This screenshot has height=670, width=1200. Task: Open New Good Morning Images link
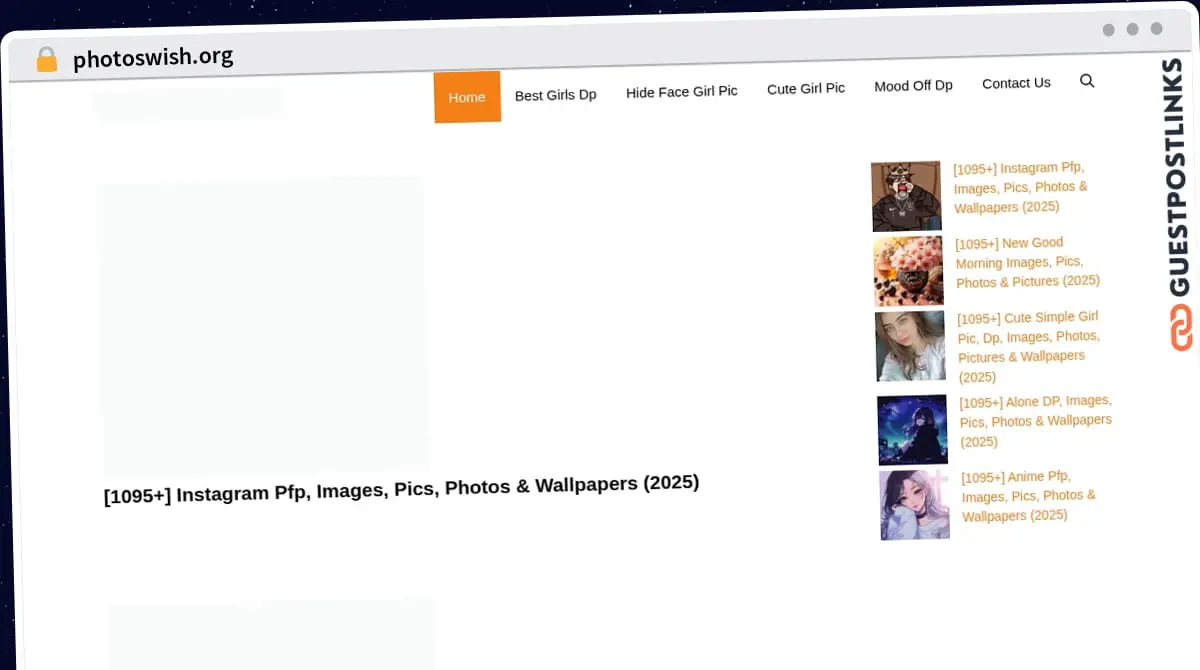tap(1025, 262)
